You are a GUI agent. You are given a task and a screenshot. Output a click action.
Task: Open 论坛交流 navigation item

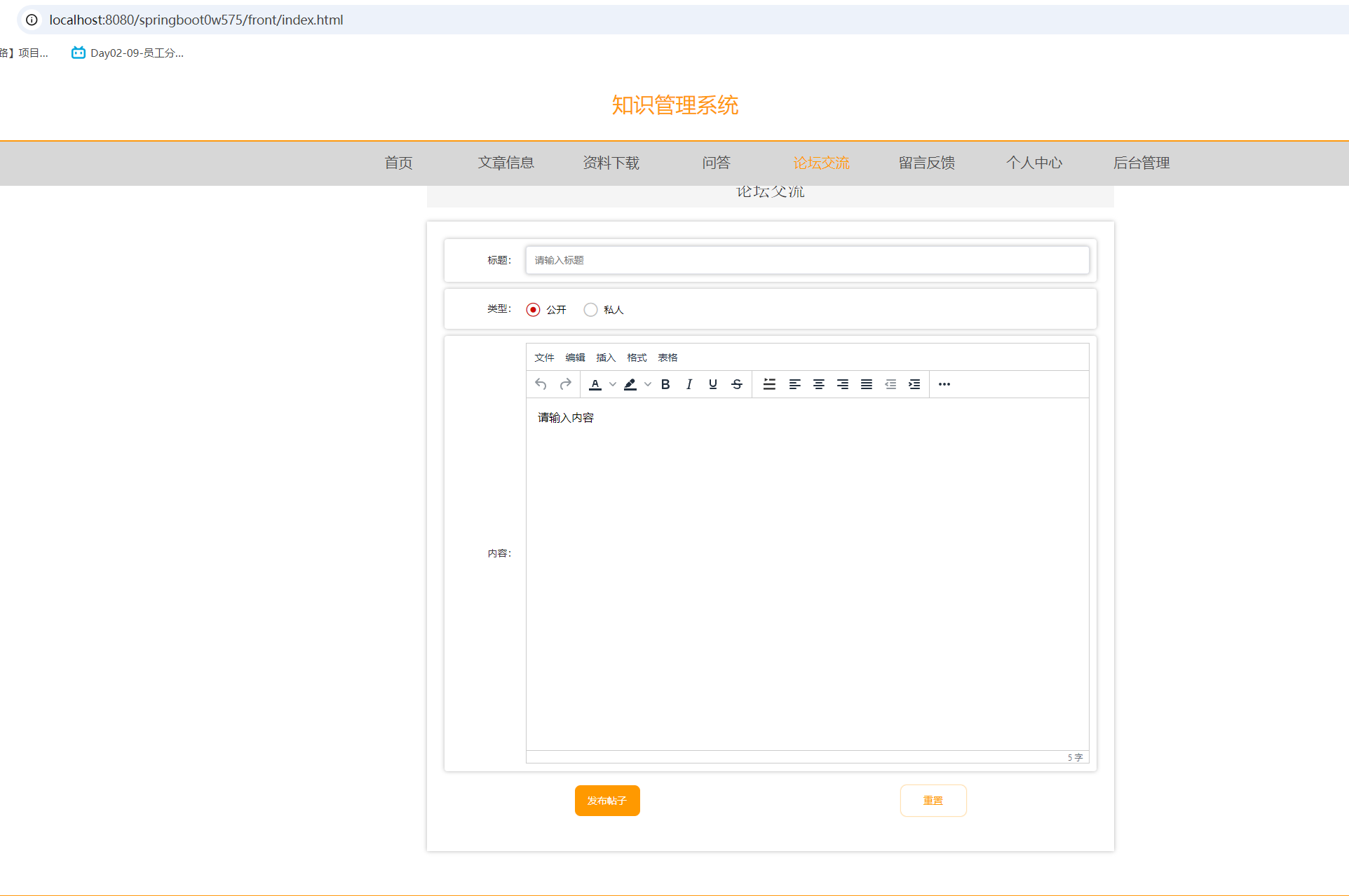822,163
